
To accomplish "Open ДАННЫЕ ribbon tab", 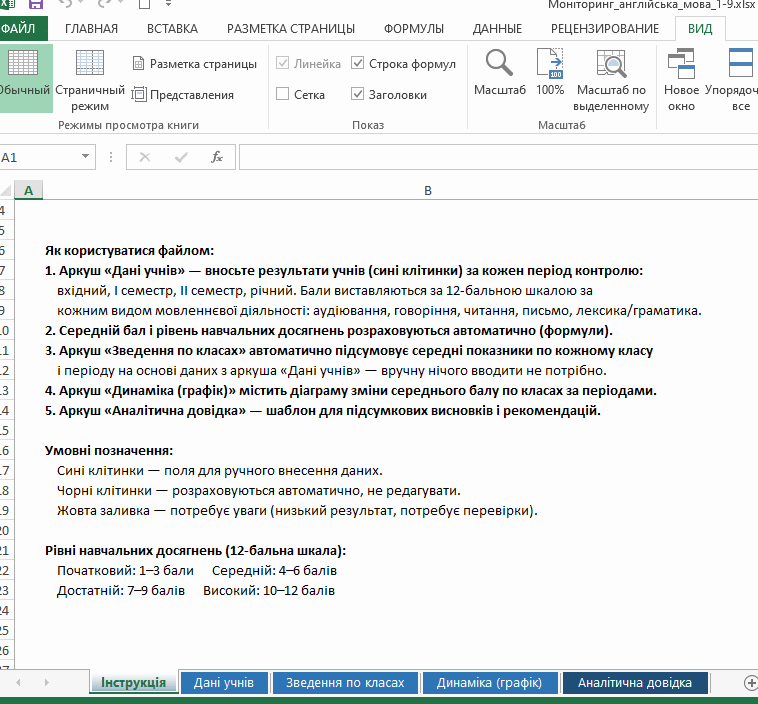I will tap(497, 29).
